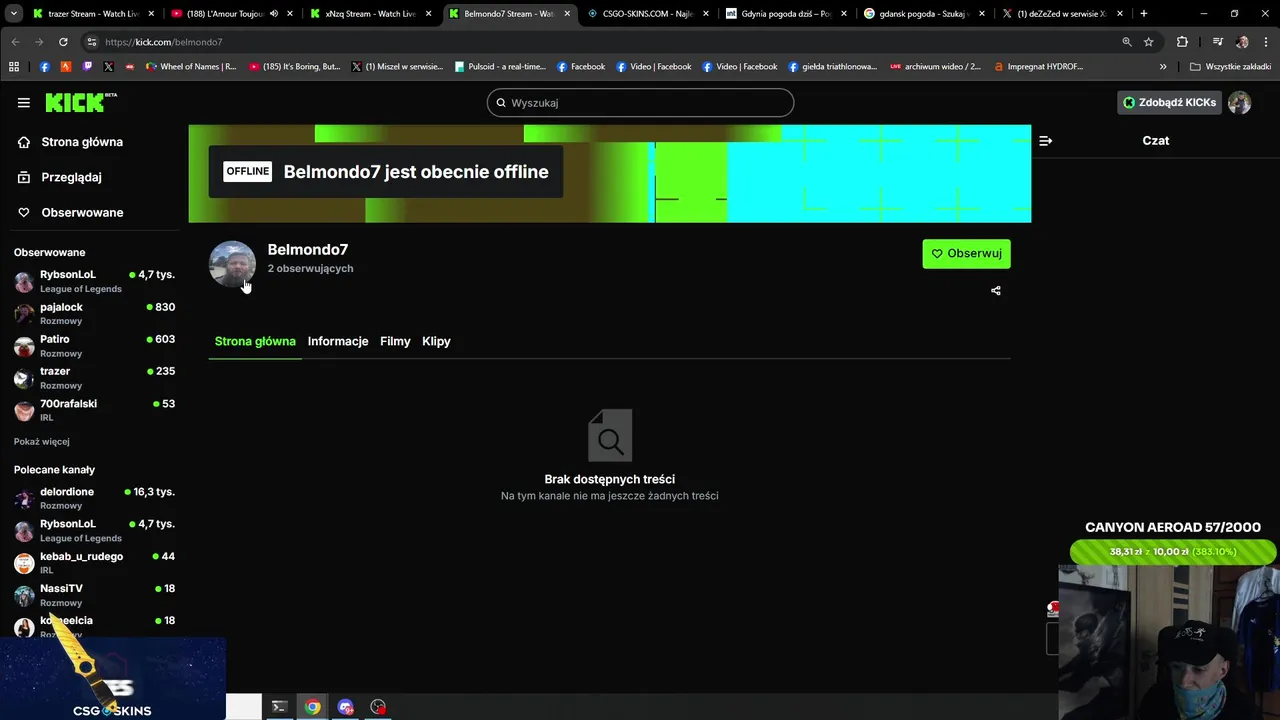View site information icon beside the URL
Image resolution: width=1280 pixels, height=720 pixels.
[x=91, y=42]
